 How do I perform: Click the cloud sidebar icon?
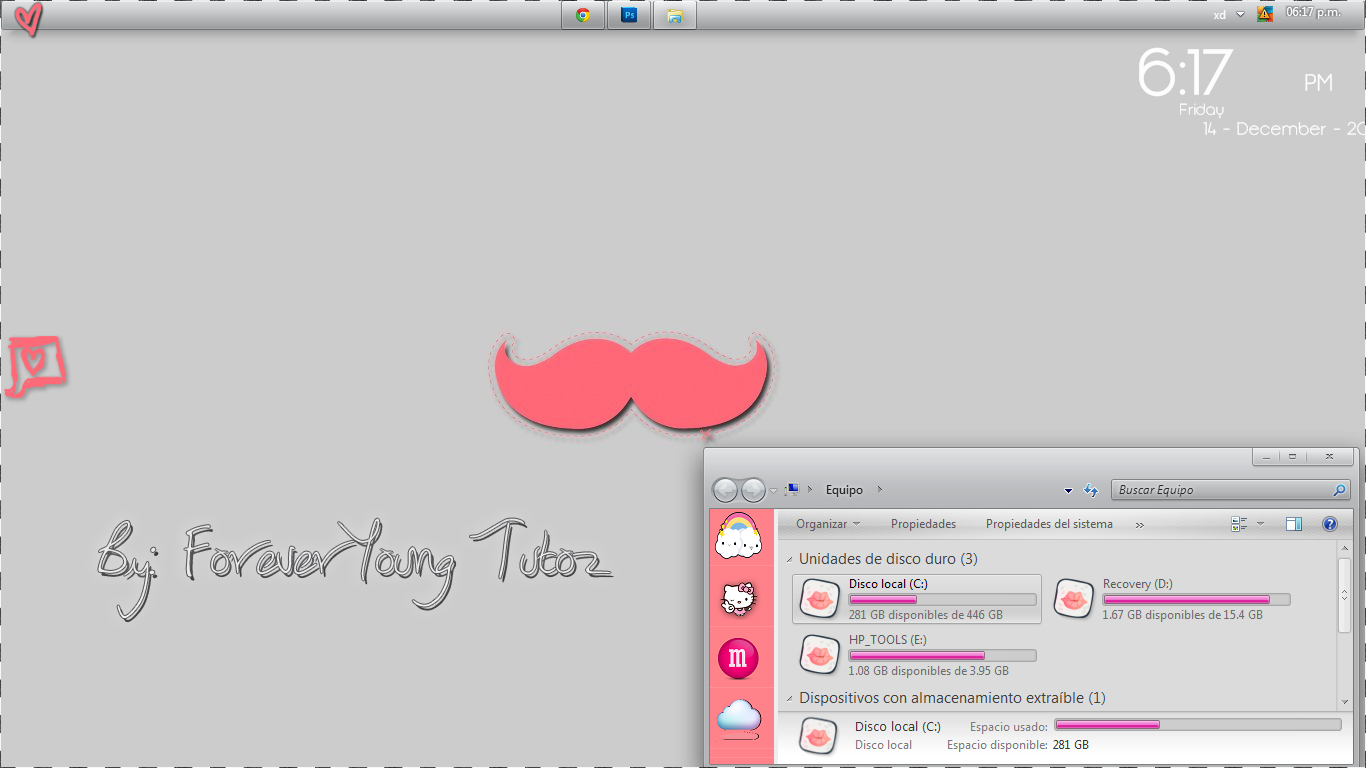(x=739, y=718)
